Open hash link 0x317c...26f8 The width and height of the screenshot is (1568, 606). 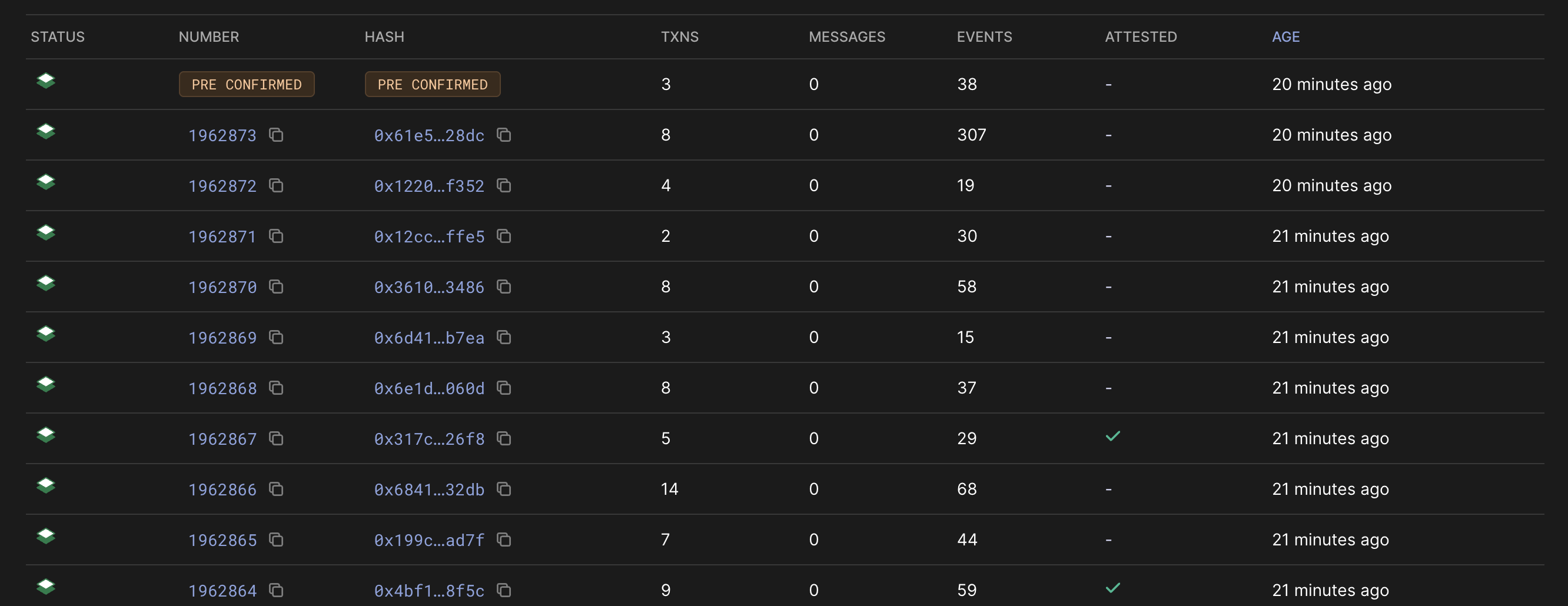pyautogui.click(x=429, y=439)
